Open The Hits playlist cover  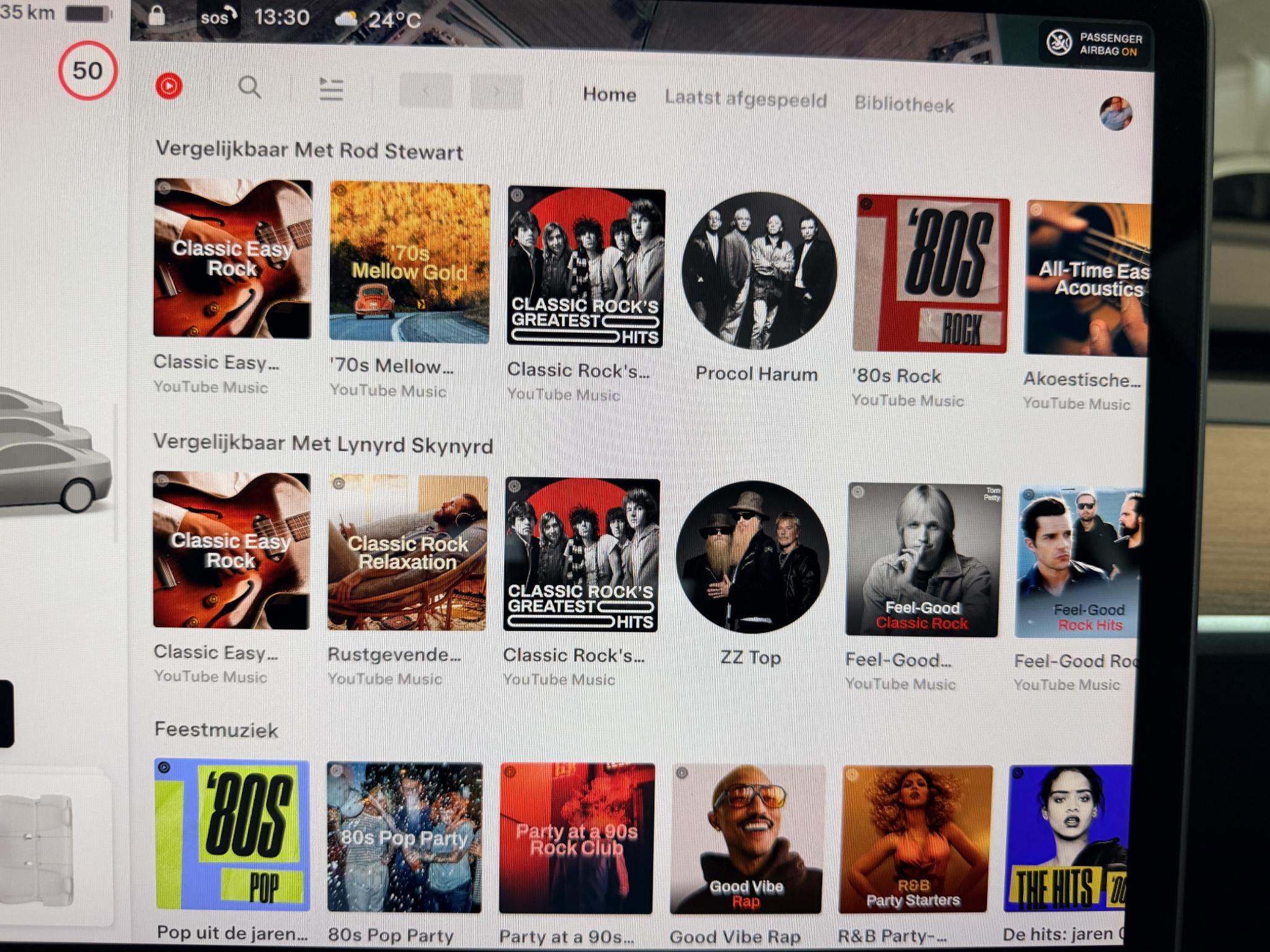1068,839
